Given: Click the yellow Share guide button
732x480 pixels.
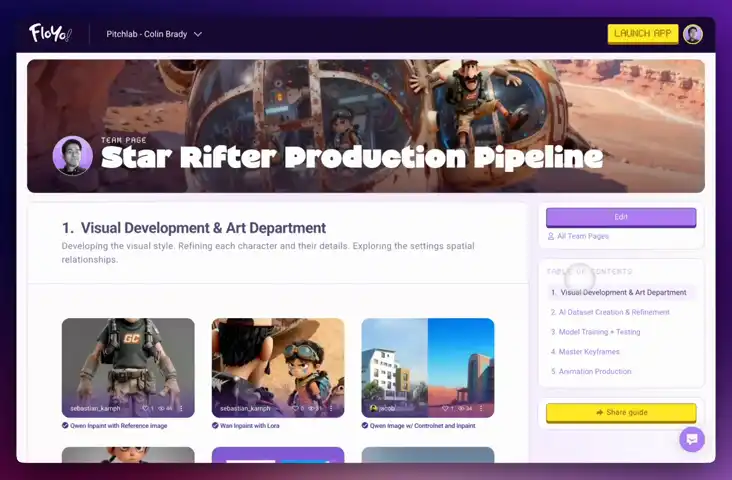Looking at the screenshot, I should (x=620, y=412).
